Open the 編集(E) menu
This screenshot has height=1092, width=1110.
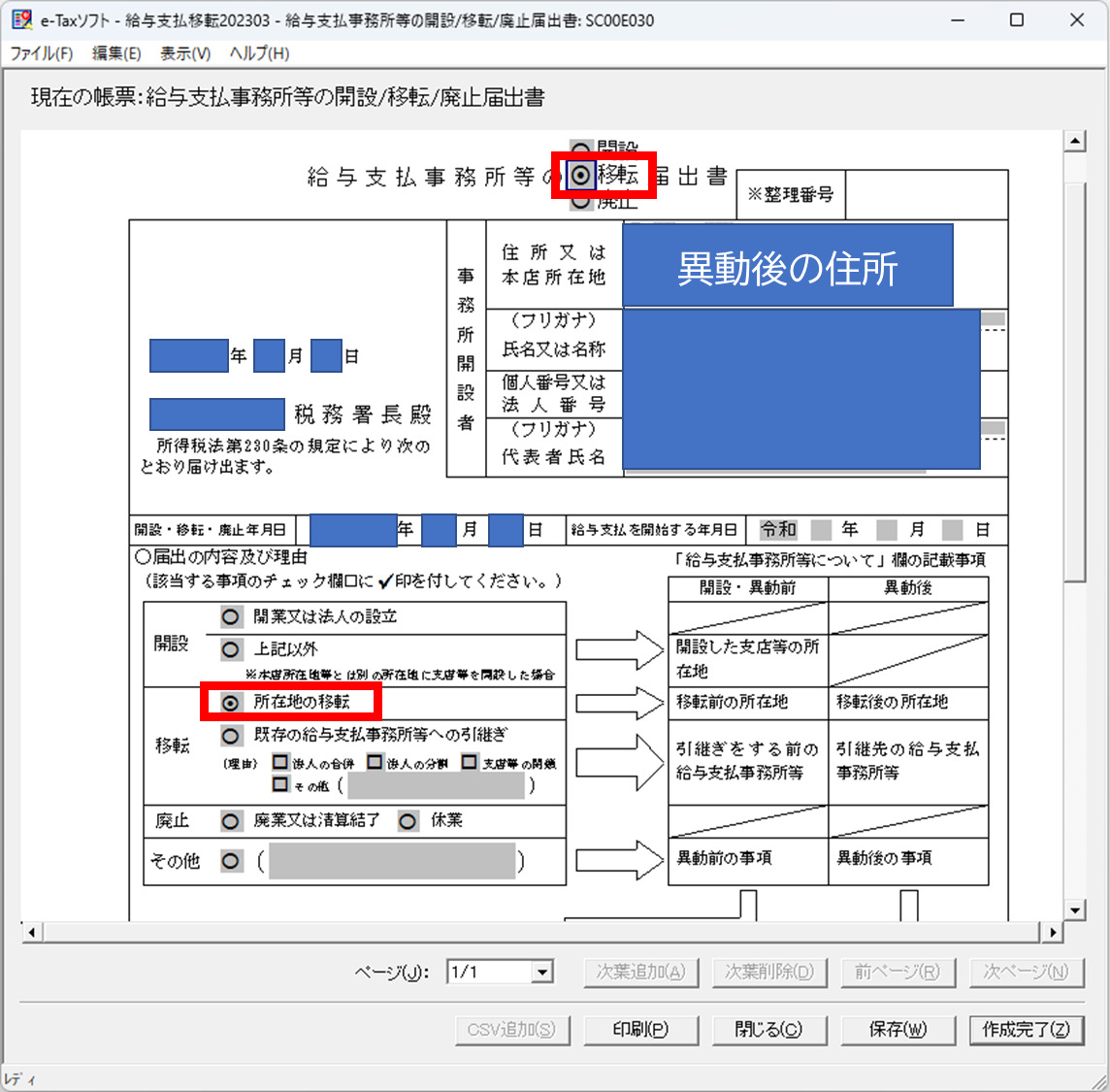116,53
